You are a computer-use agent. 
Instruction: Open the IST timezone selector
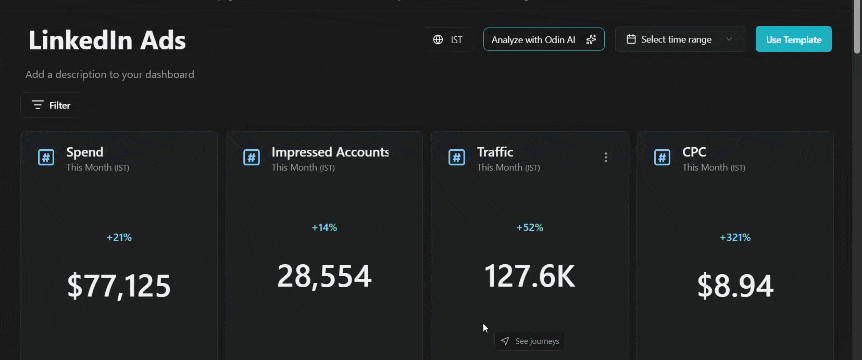pos(449,40)
